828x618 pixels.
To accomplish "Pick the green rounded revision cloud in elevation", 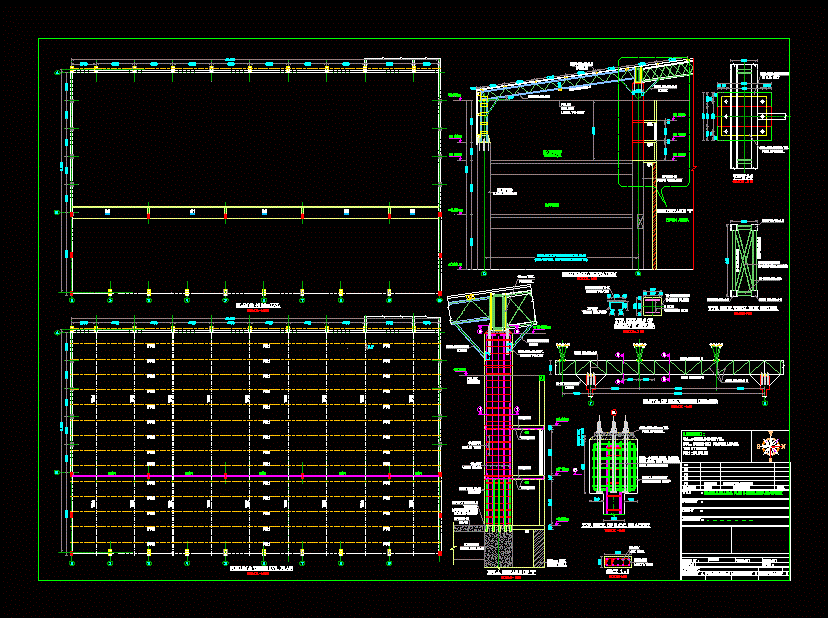I will pyautogui.click(x=655, y=122).
